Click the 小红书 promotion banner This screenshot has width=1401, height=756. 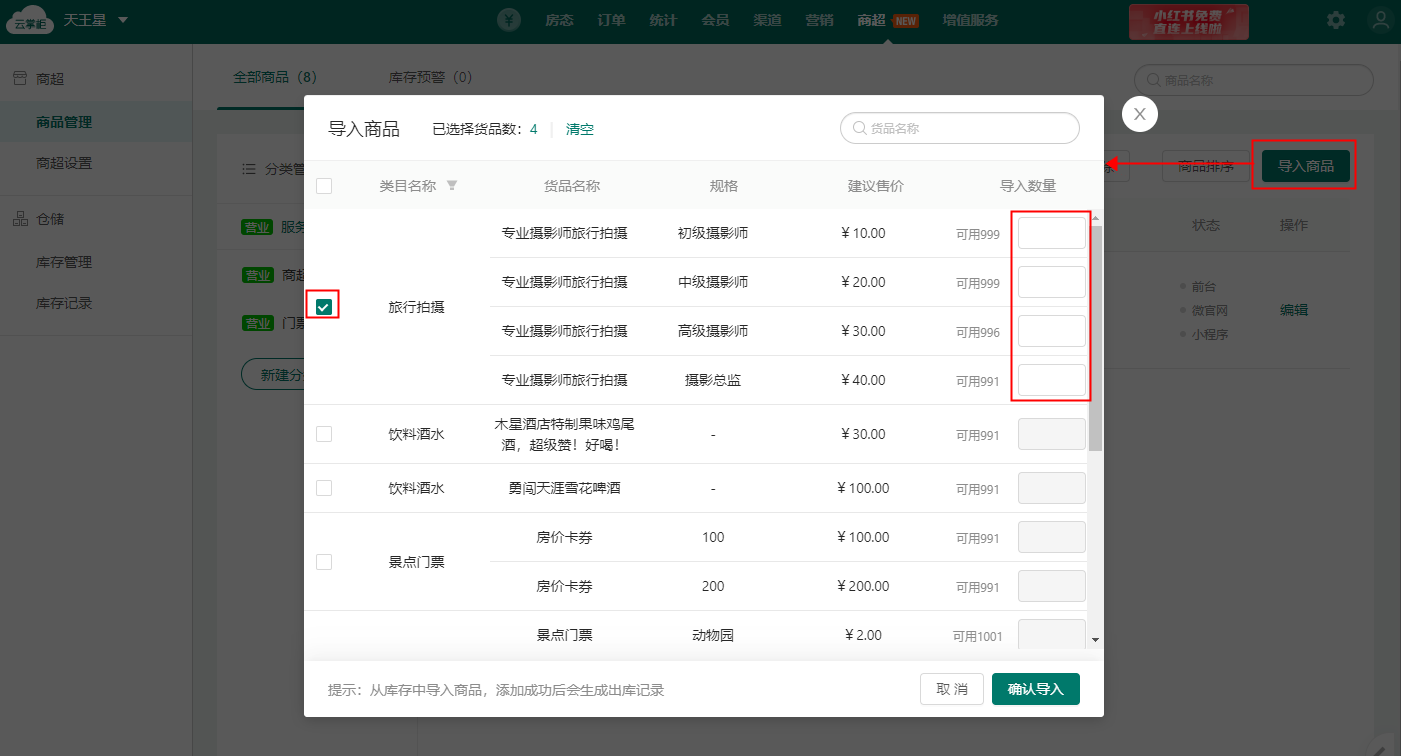(x=1188, y=21)
